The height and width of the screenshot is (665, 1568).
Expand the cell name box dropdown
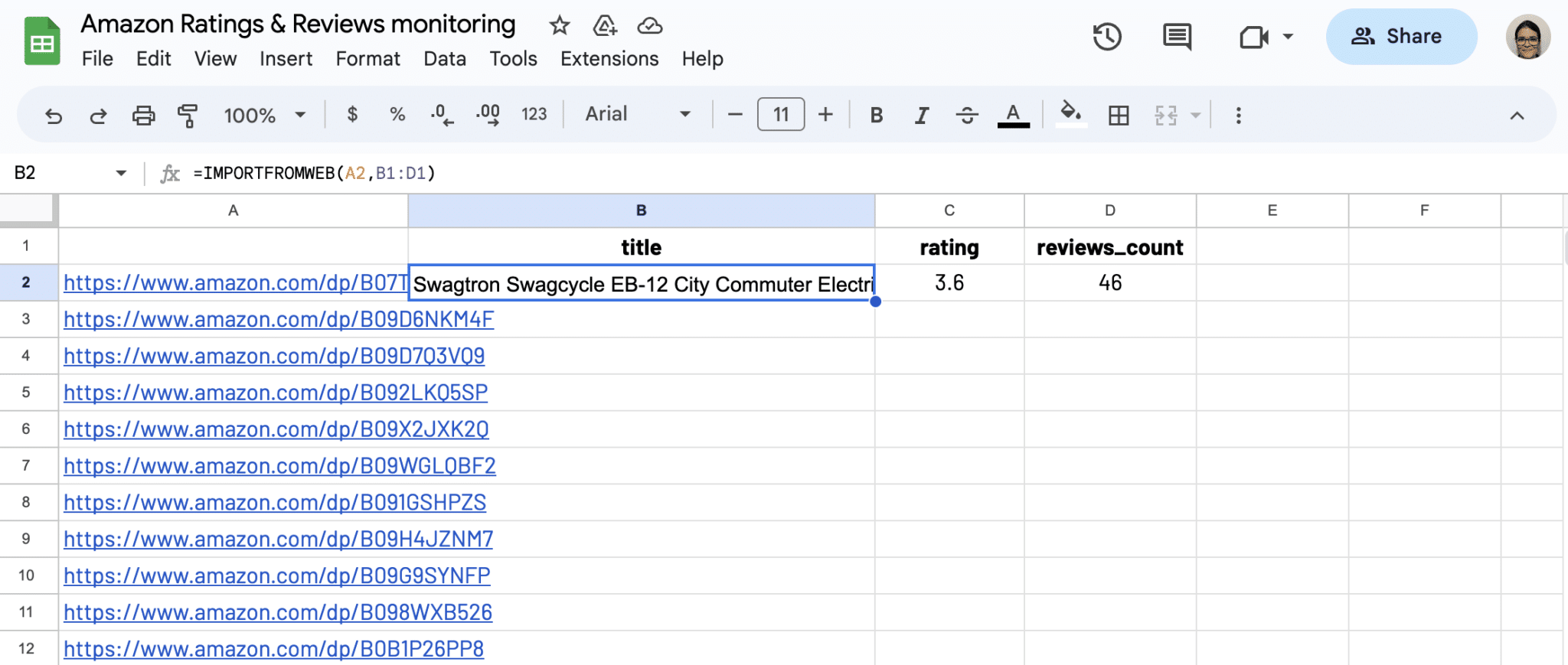tap(121, 173)
